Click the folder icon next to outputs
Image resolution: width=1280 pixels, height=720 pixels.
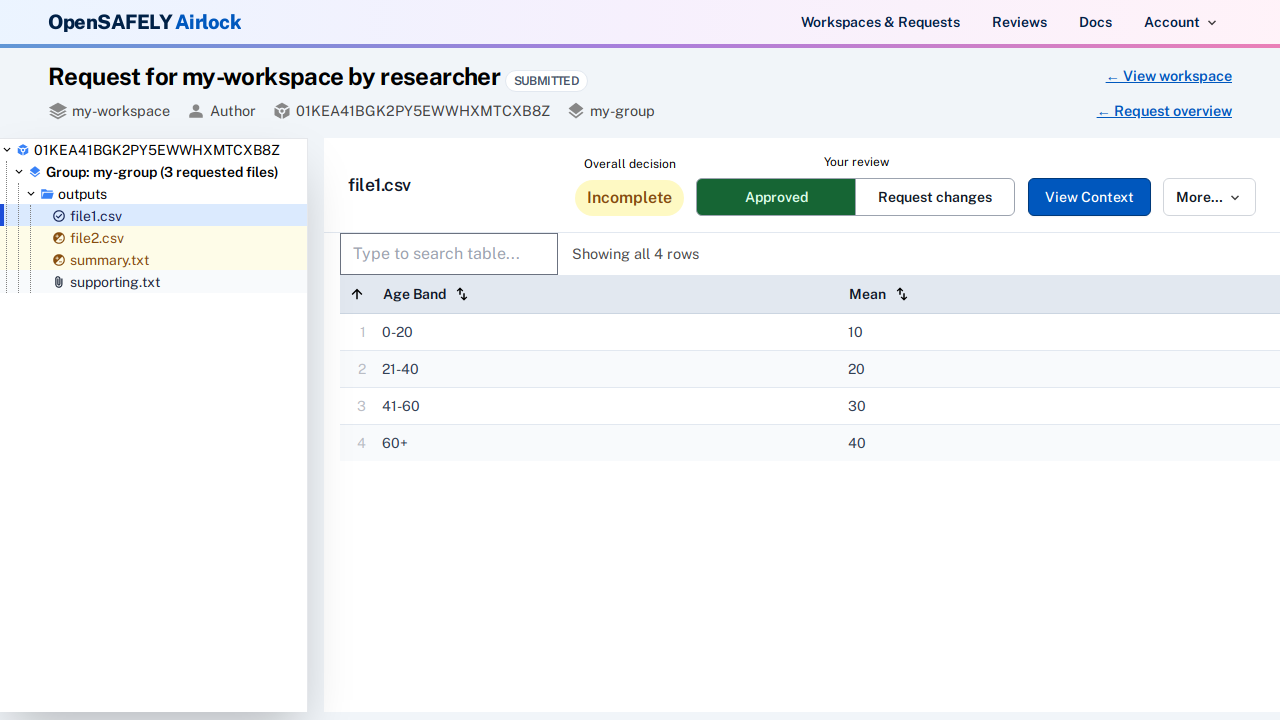pos(48,194)
